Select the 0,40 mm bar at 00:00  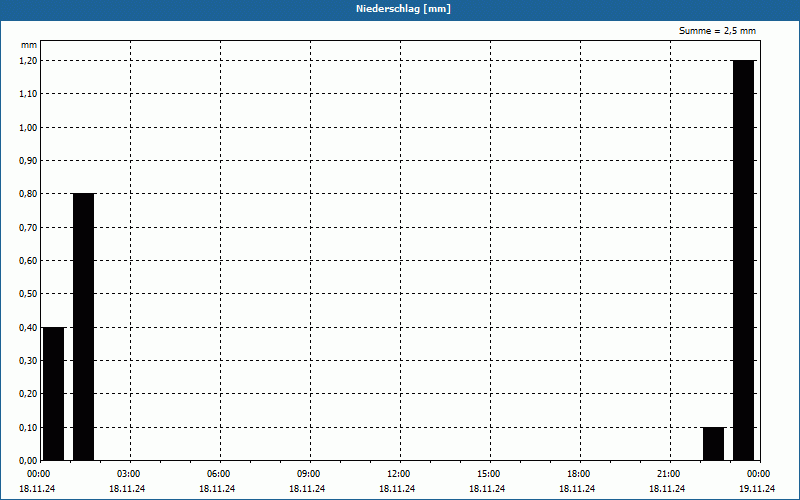point(54,394)
